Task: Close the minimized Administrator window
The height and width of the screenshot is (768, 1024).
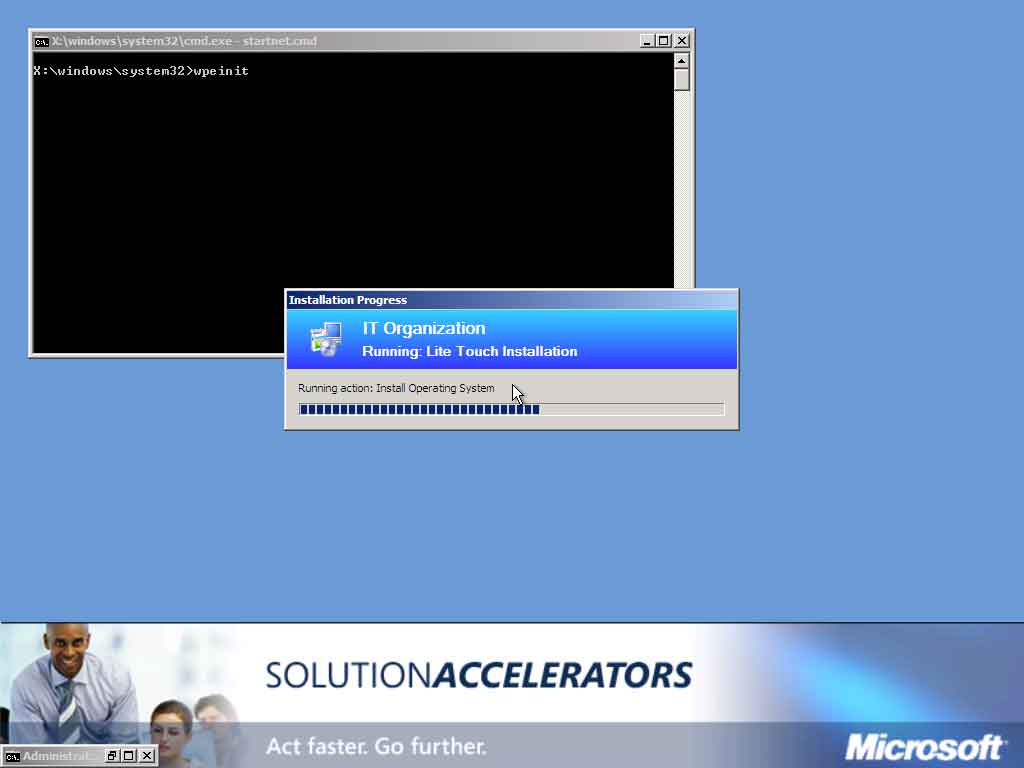Action: click(x=147, y=756)
